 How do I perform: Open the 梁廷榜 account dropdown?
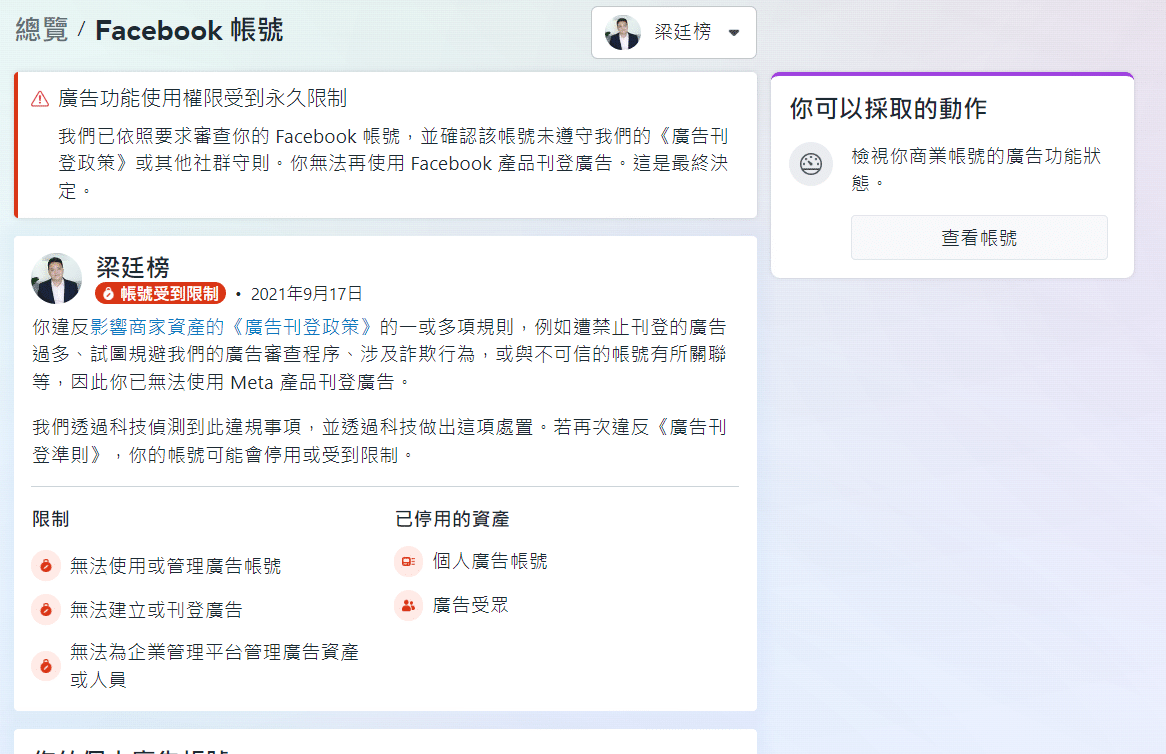click(673, 32)
